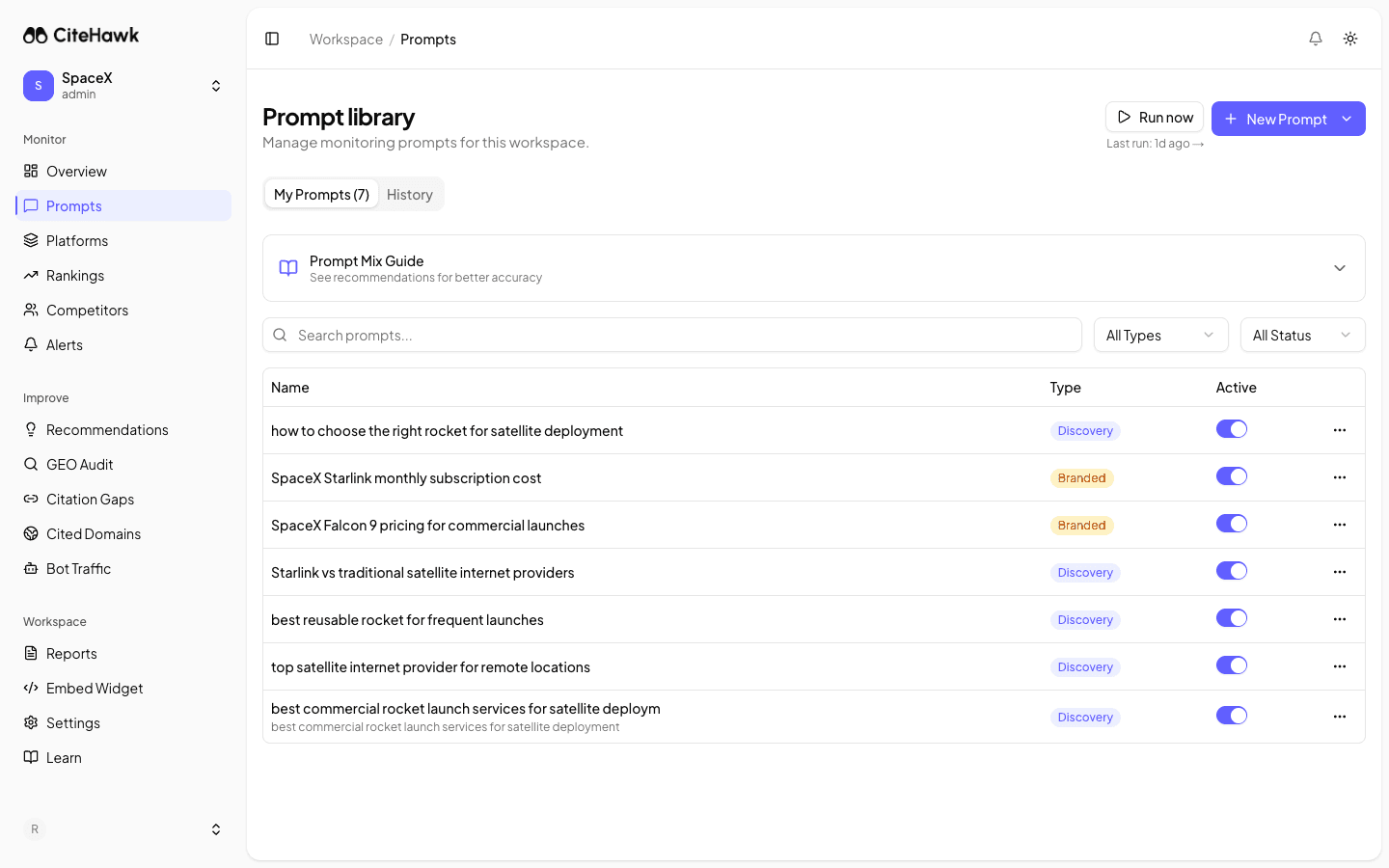Open row menu for best commercial rocket
1389x868 pixels.
click(x=1340, y=717)
